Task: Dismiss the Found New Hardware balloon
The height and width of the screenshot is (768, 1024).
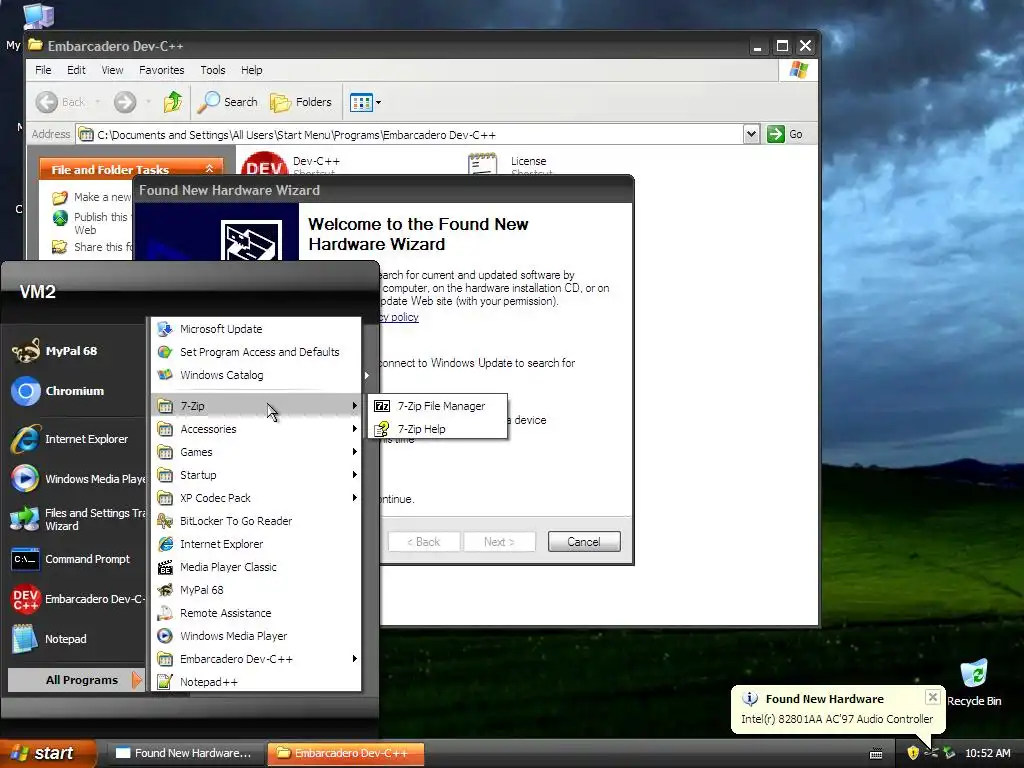Action: (933, 697)
